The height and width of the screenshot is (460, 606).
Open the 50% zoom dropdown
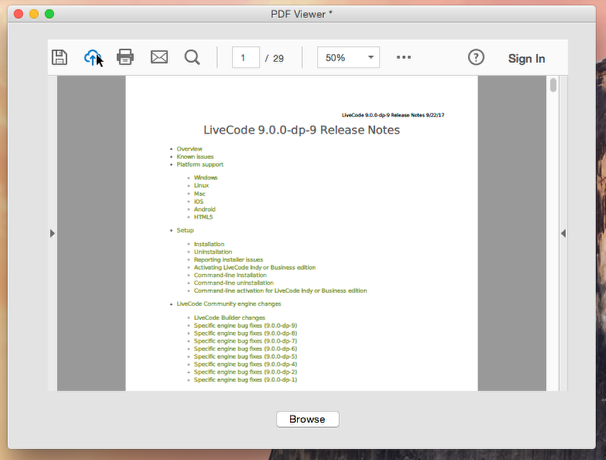[x=348, y=57]
